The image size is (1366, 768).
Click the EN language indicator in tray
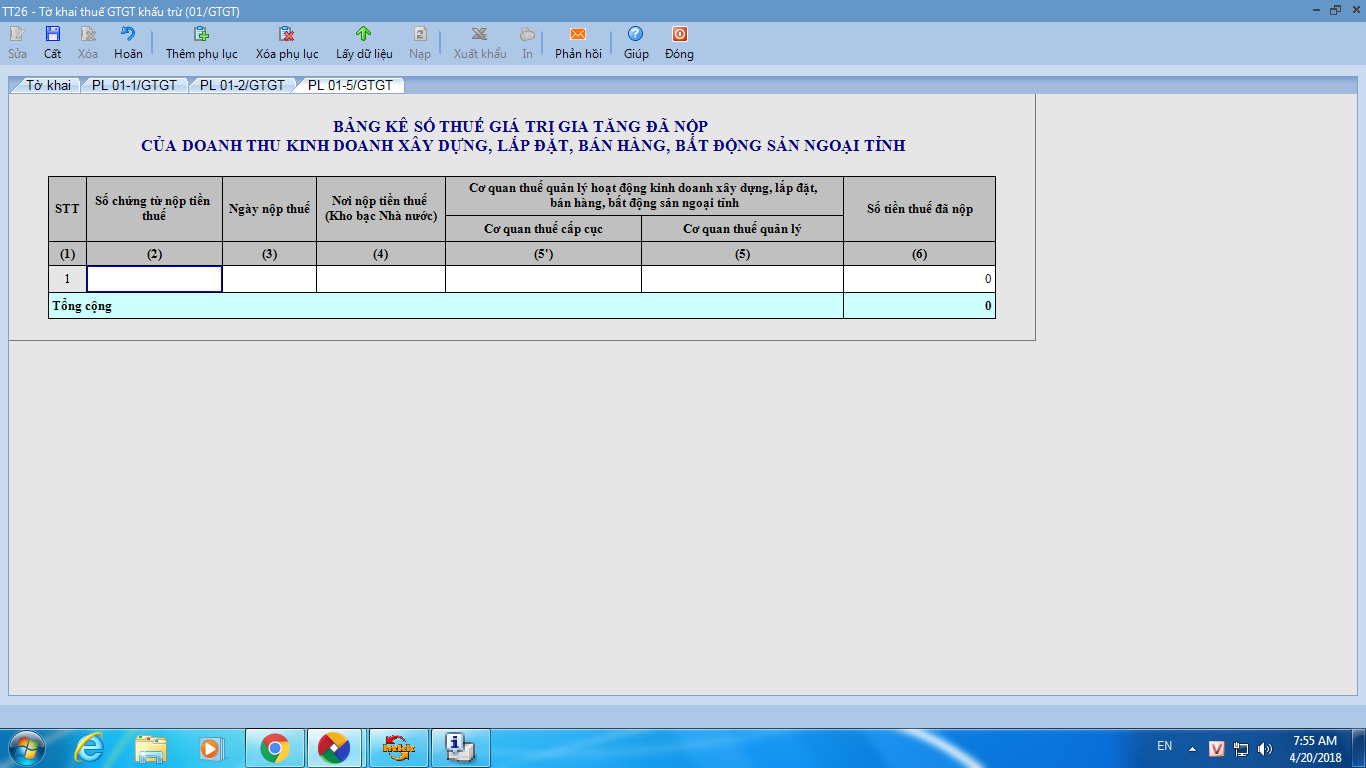pyautogui.click(x=1164, y=746)
